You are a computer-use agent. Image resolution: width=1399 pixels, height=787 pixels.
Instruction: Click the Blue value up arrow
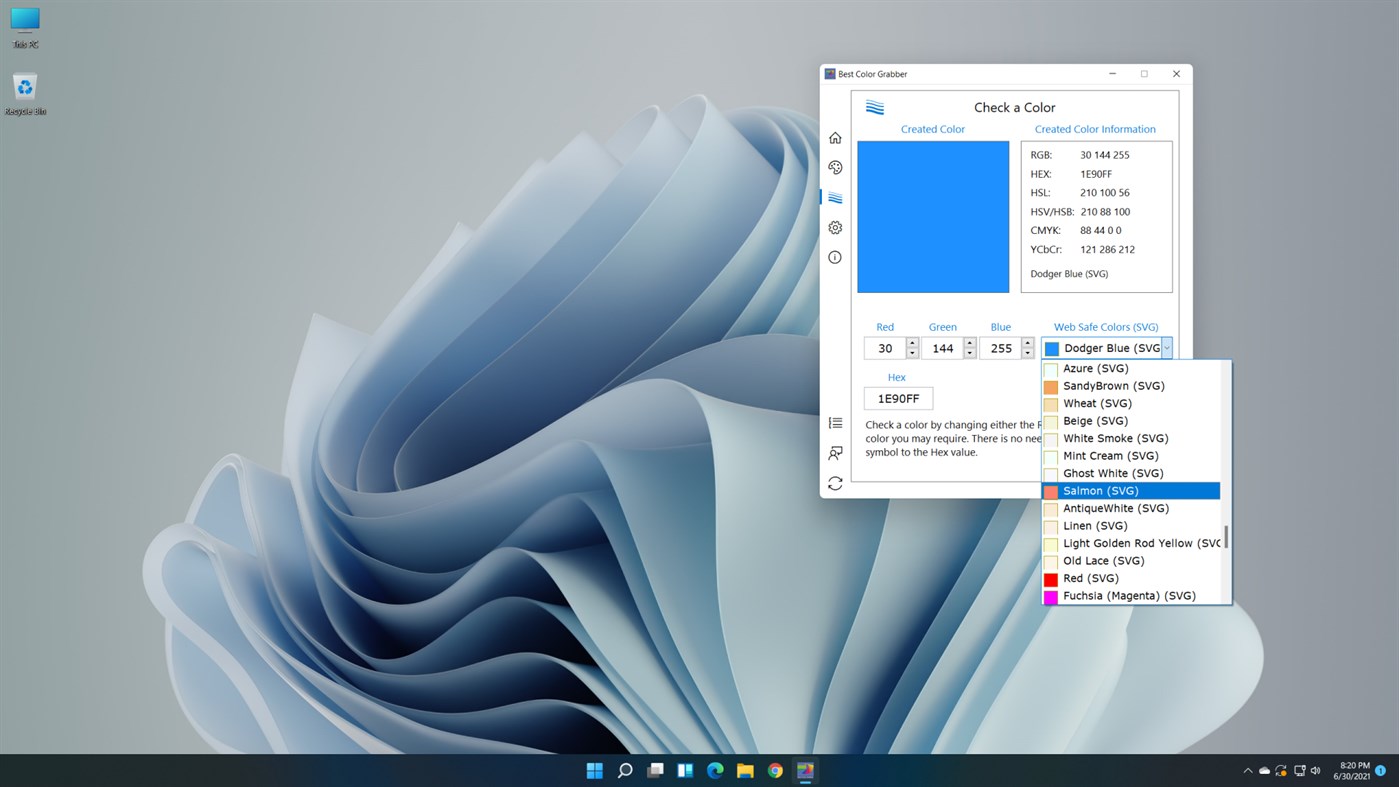click(x=1027, y=343)
